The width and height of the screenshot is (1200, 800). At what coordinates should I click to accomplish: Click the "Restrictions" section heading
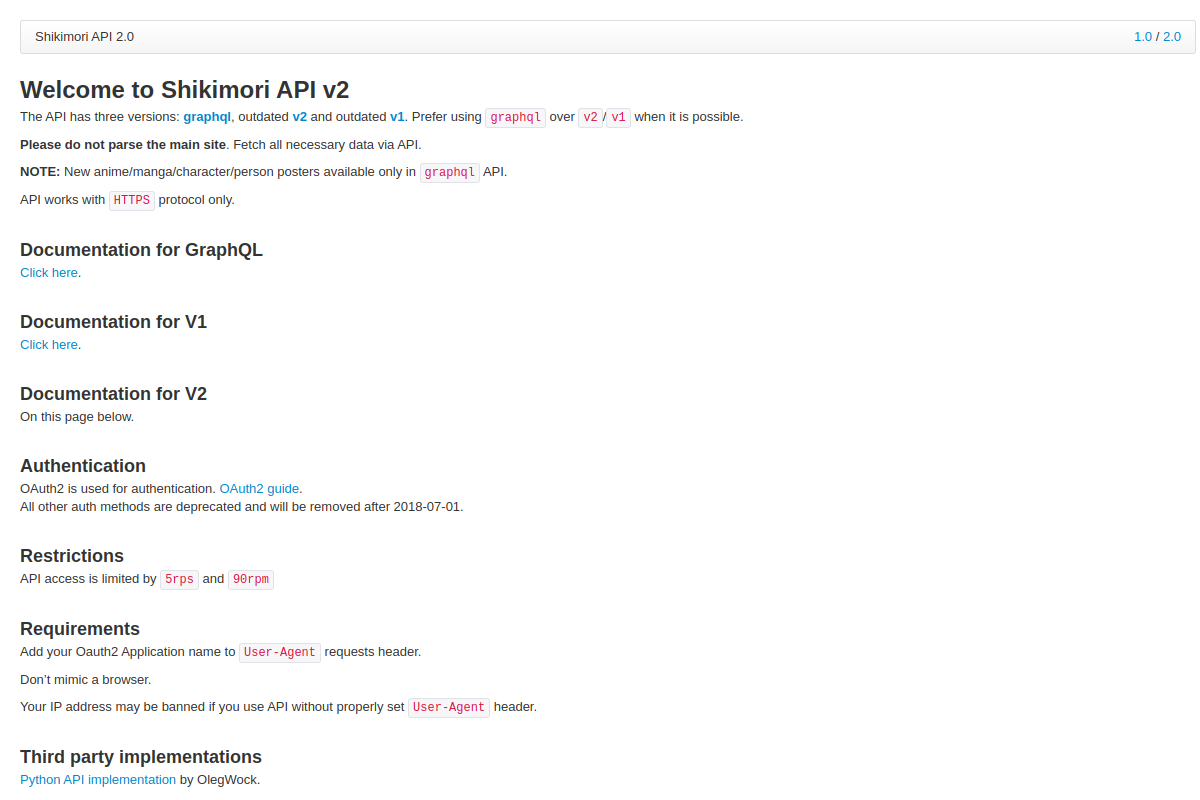[72, 556]
